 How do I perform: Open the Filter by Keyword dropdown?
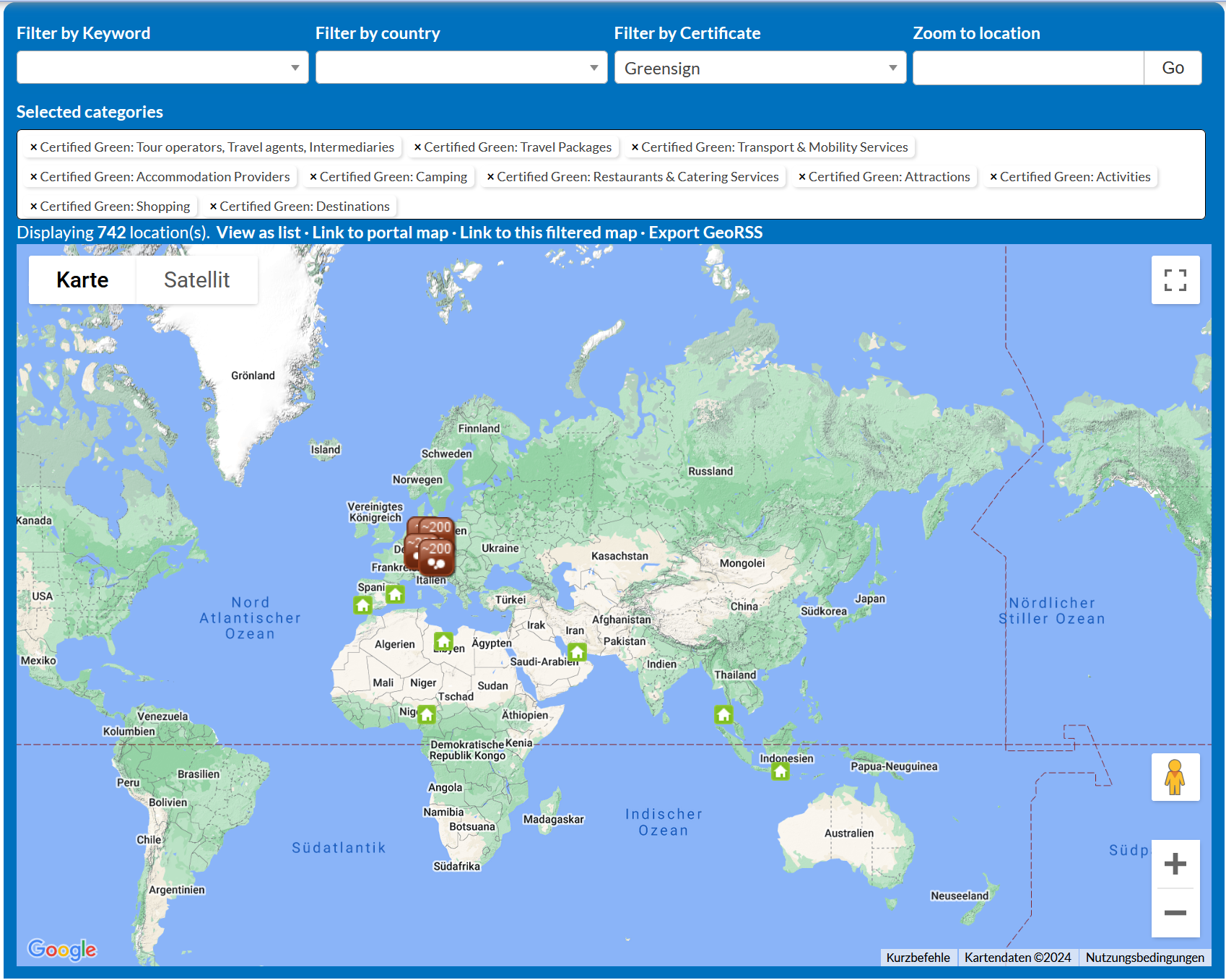[162, 68]
